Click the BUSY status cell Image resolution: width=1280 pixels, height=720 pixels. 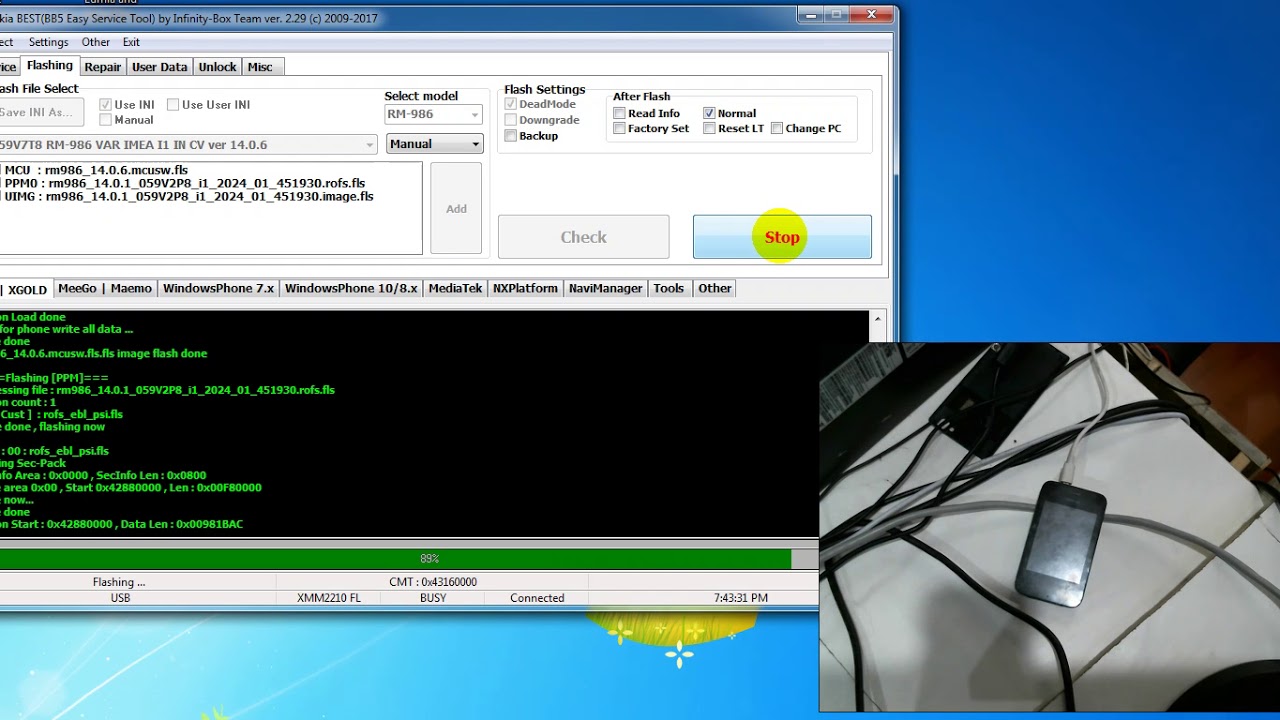[433, 598]
